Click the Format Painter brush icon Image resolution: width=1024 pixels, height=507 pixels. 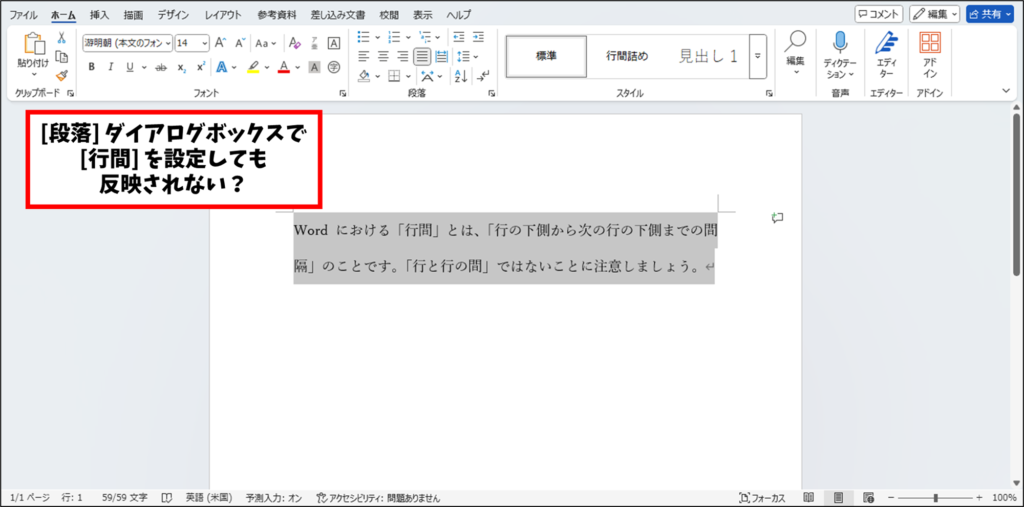61,75
